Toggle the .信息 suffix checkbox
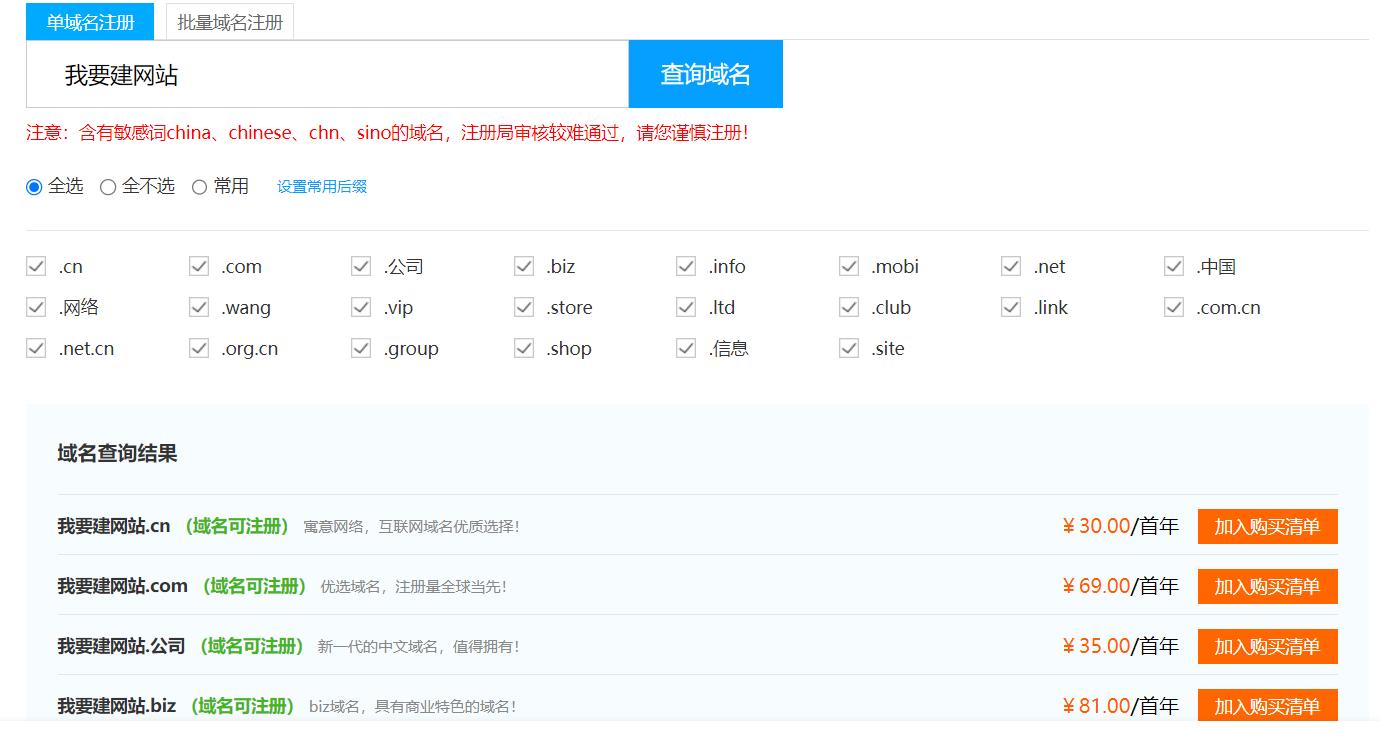The height and width of the screenshot is (742, 1379). (x=686, y=347)
